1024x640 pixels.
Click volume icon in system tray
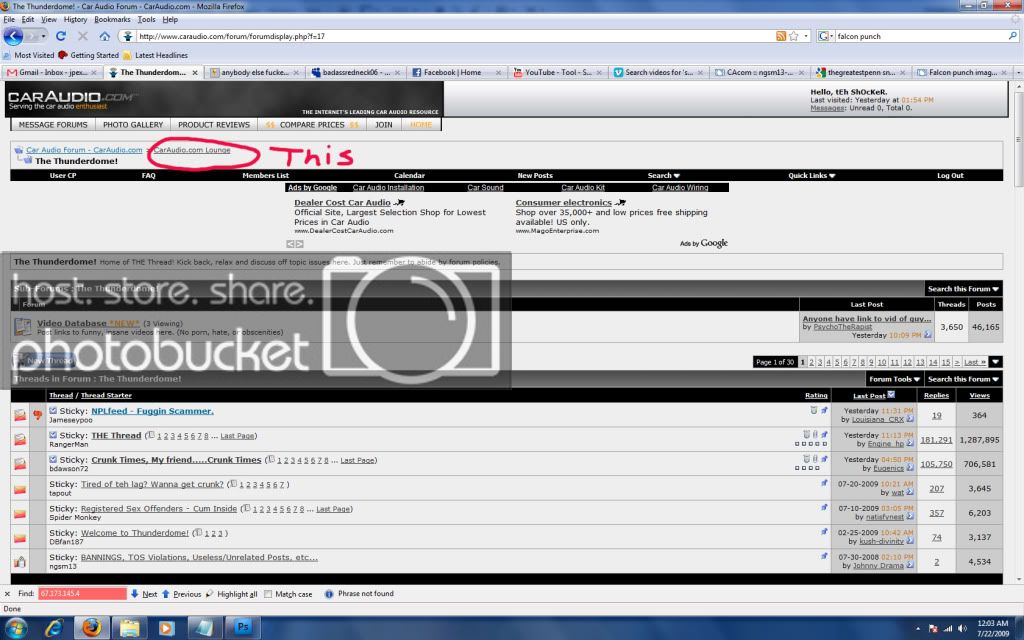962,628
